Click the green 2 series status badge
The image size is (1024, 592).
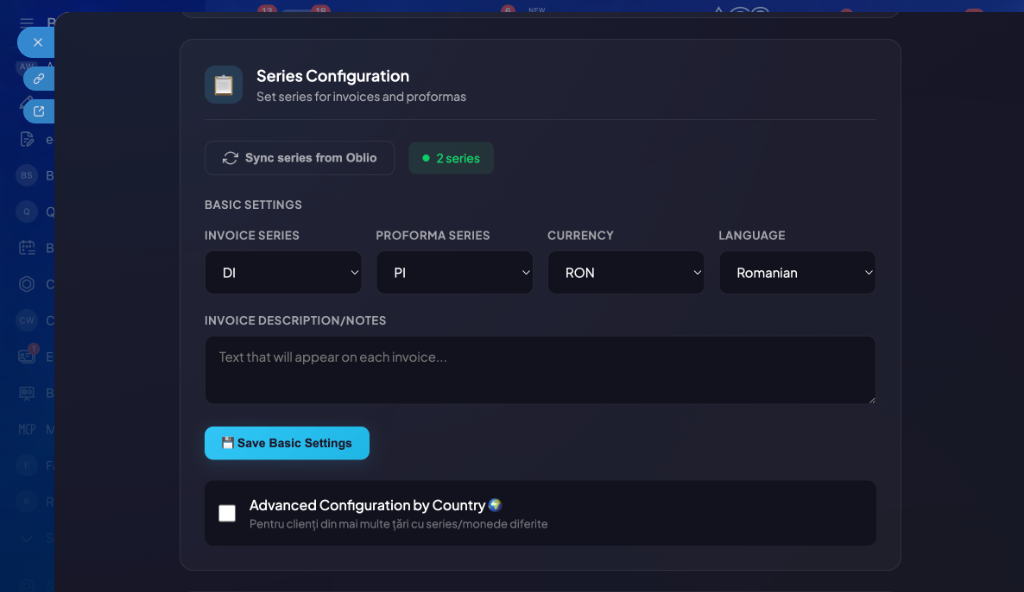tap(451, 158)
